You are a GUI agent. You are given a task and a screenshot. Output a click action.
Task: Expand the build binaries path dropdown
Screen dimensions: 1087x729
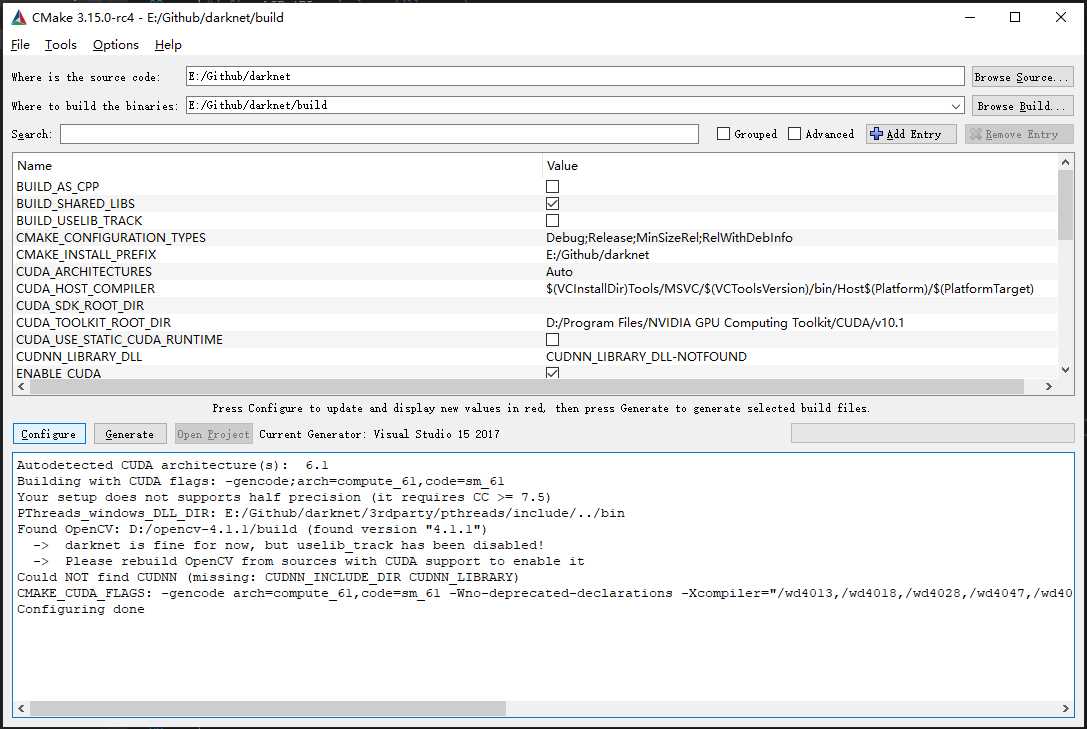click(x=956, y=106)
